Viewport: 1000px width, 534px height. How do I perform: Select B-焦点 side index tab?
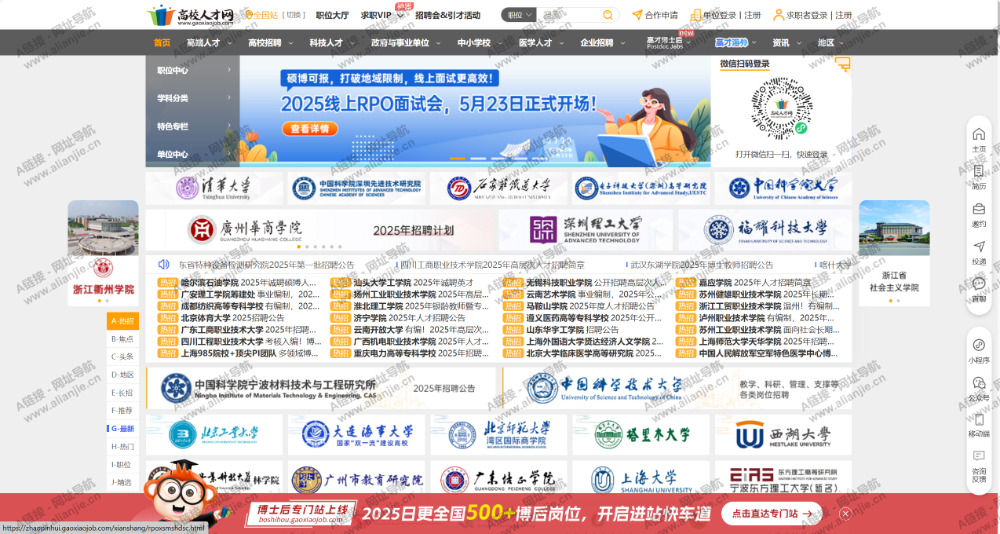(122, 339)
